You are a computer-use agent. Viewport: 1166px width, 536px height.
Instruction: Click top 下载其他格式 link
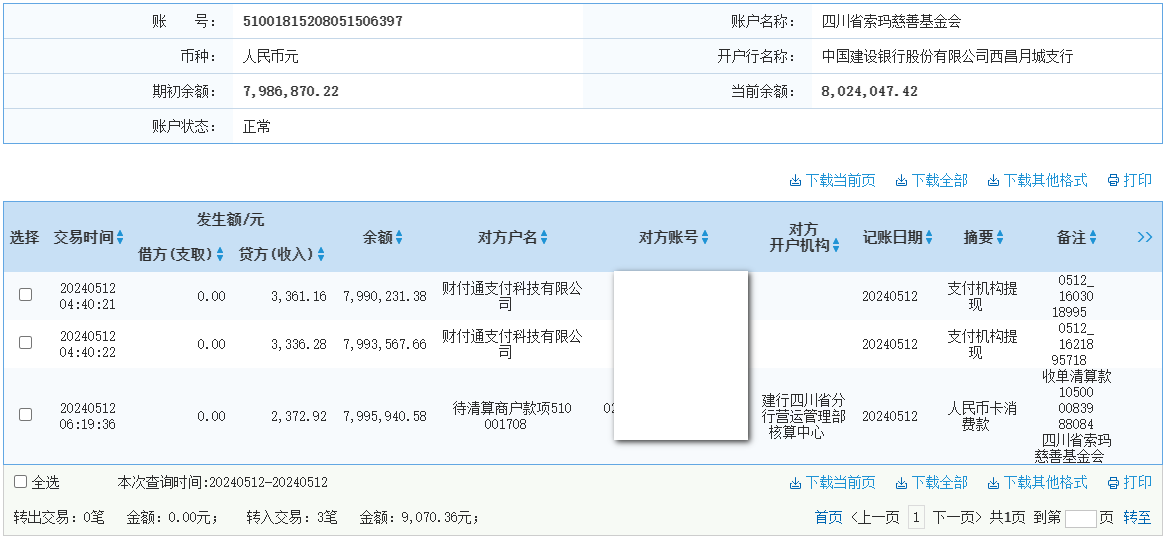coord(1037,181)
